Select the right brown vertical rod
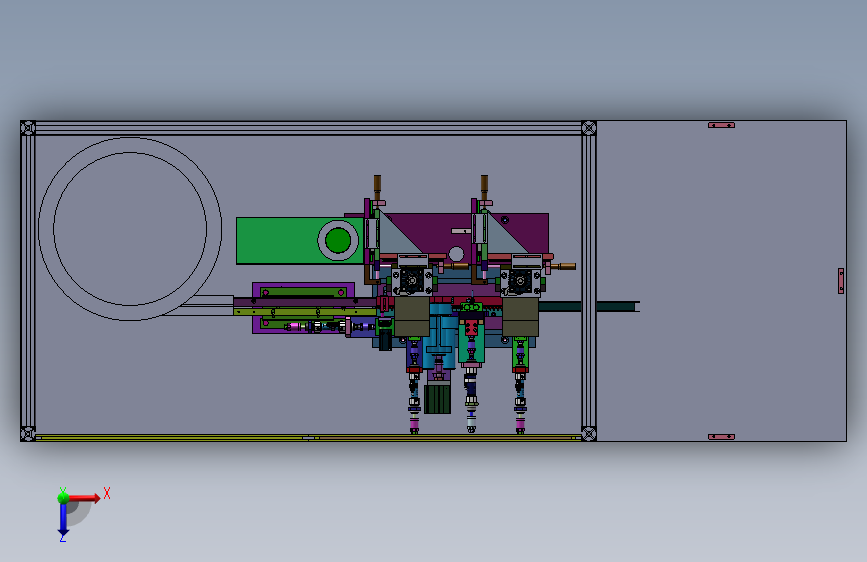867x562 pixels. [x=484, y=188]
